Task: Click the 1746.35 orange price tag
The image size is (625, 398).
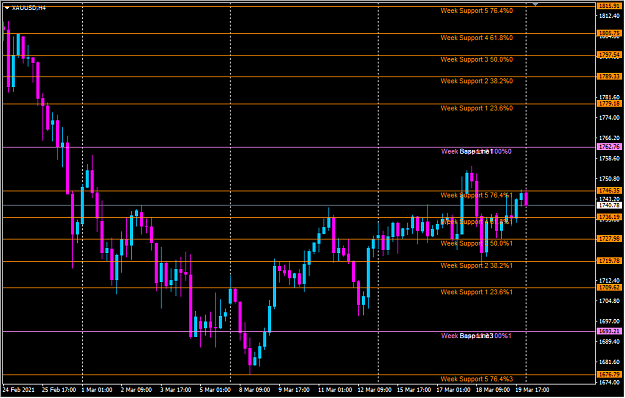Action: point(609,190)
